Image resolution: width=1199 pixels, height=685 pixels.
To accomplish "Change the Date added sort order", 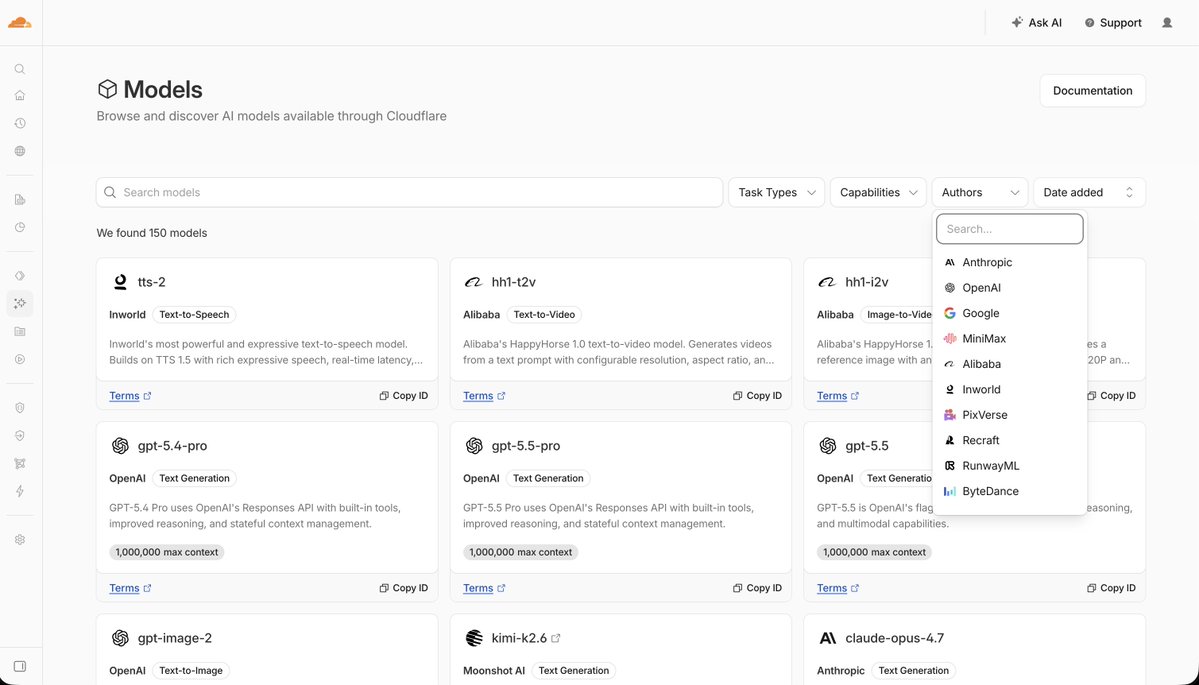I will (x=1089, y=193).
